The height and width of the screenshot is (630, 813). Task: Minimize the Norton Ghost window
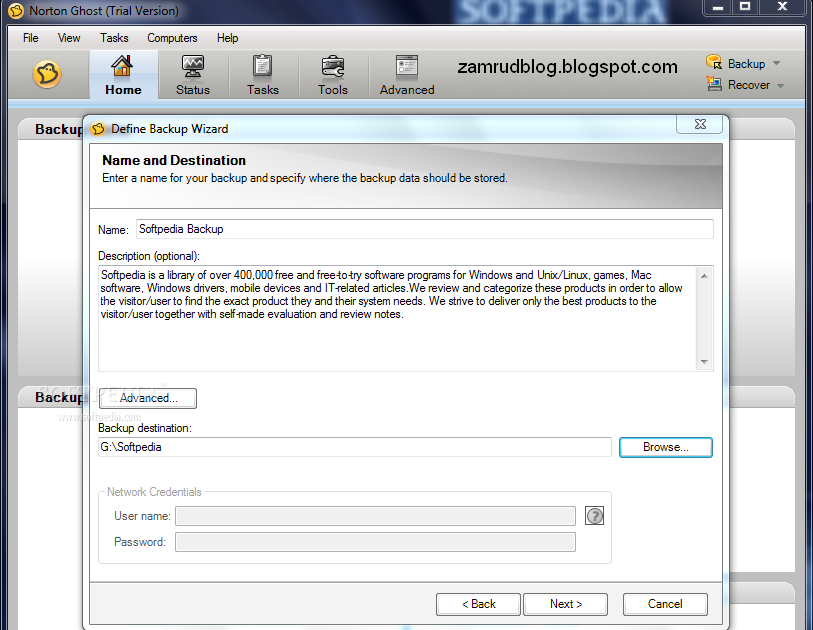(x=718, y=7)
